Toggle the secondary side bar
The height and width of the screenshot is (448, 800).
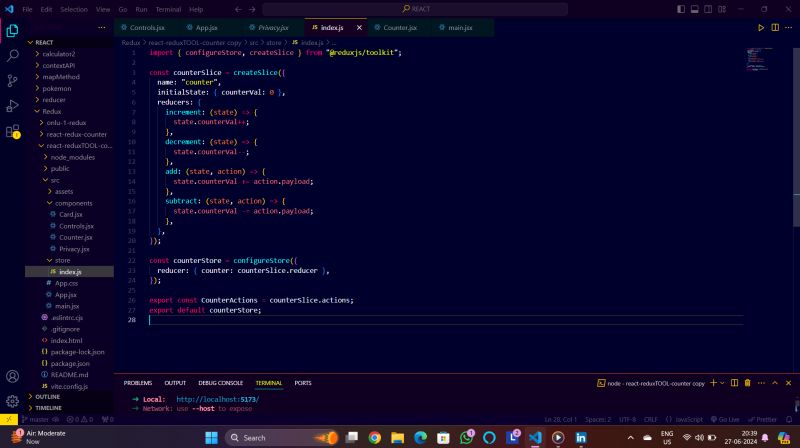[x=708, y=9]
